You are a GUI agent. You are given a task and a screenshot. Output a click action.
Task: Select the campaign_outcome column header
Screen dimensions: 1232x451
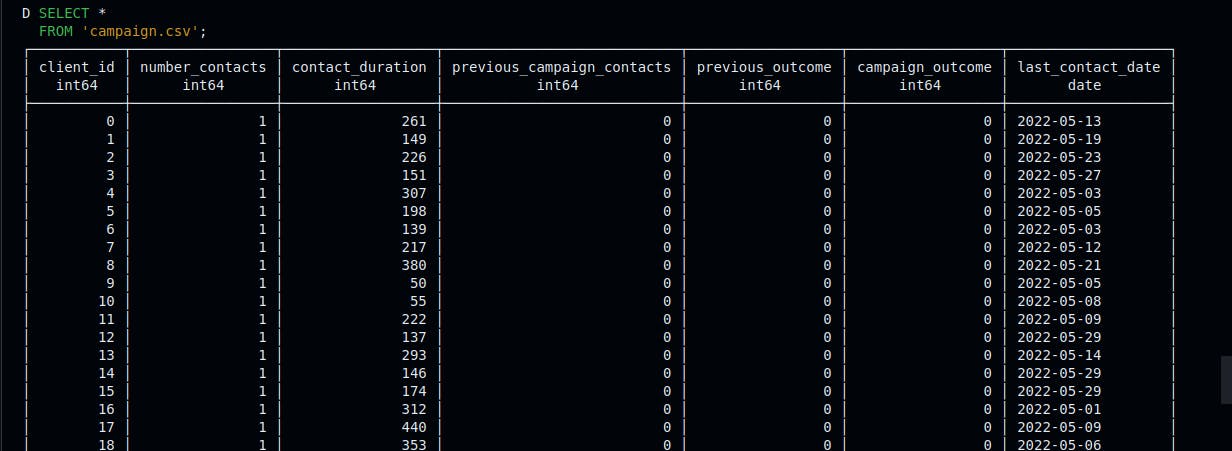(924, 67)
